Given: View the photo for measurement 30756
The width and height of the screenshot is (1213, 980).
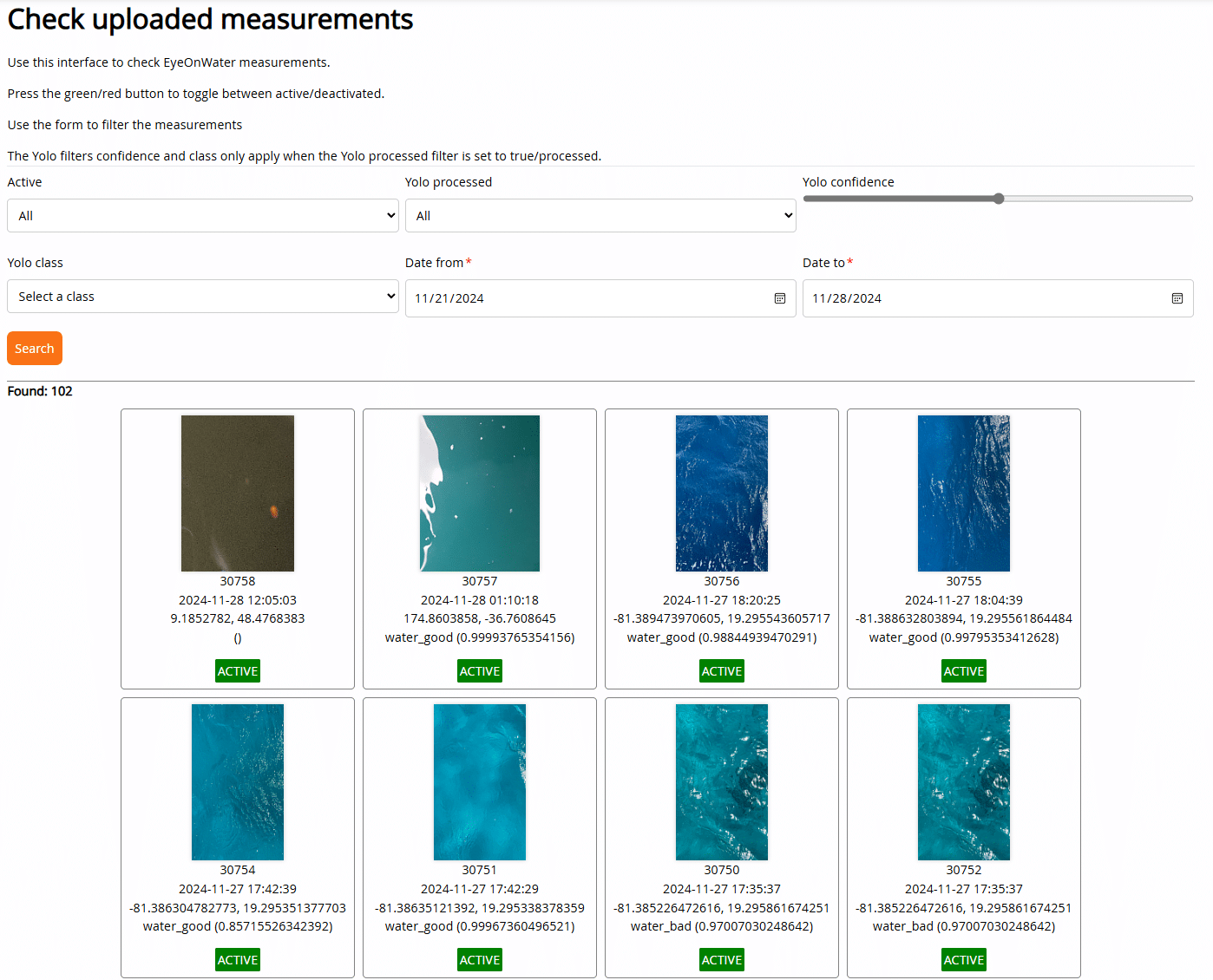Looking at the screenshot, I should (722, 493).
